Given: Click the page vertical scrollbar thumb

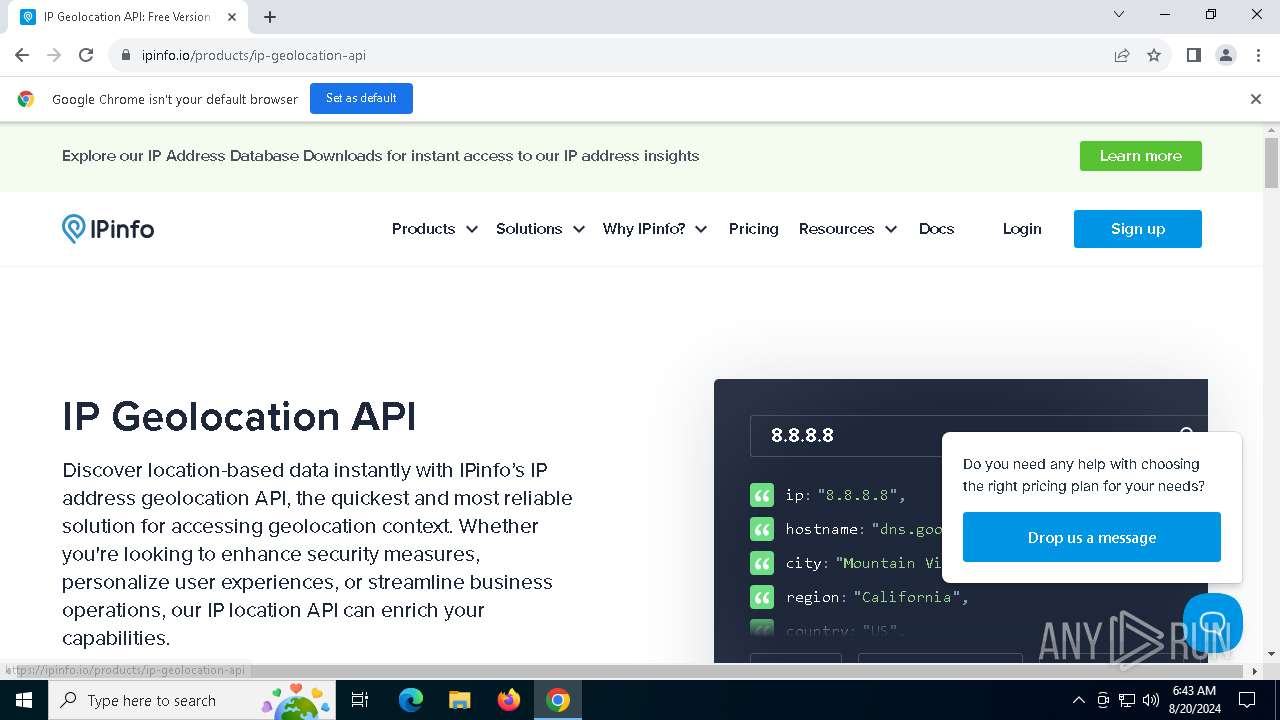Looking at the screenshot, I should click(1271, 163).
